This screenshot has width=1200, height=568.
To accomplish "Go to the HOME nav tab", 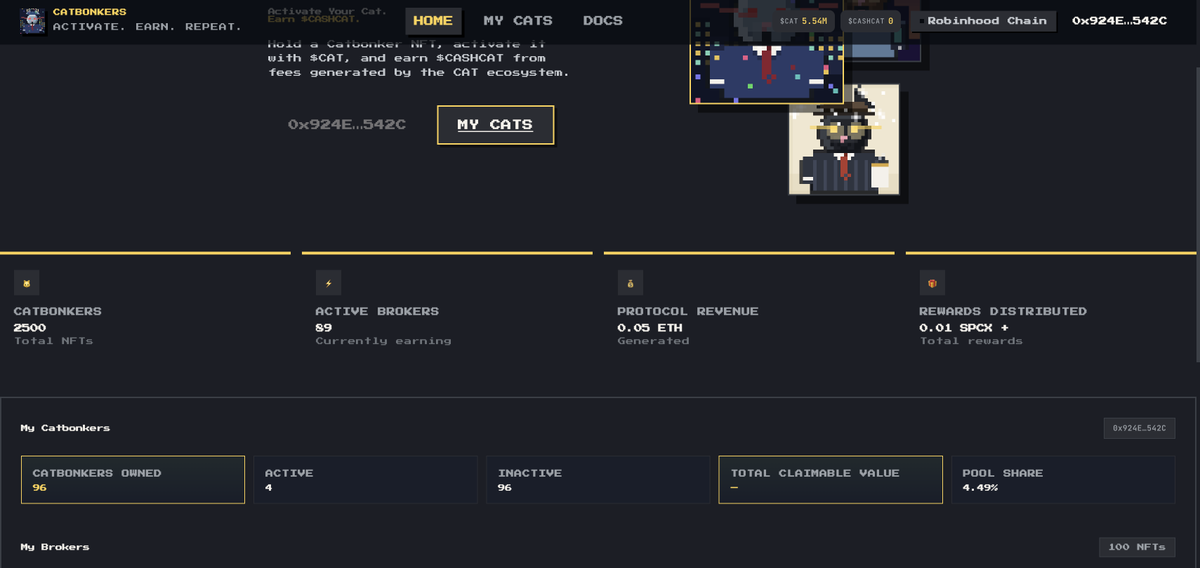I will (x=433, y=20).
